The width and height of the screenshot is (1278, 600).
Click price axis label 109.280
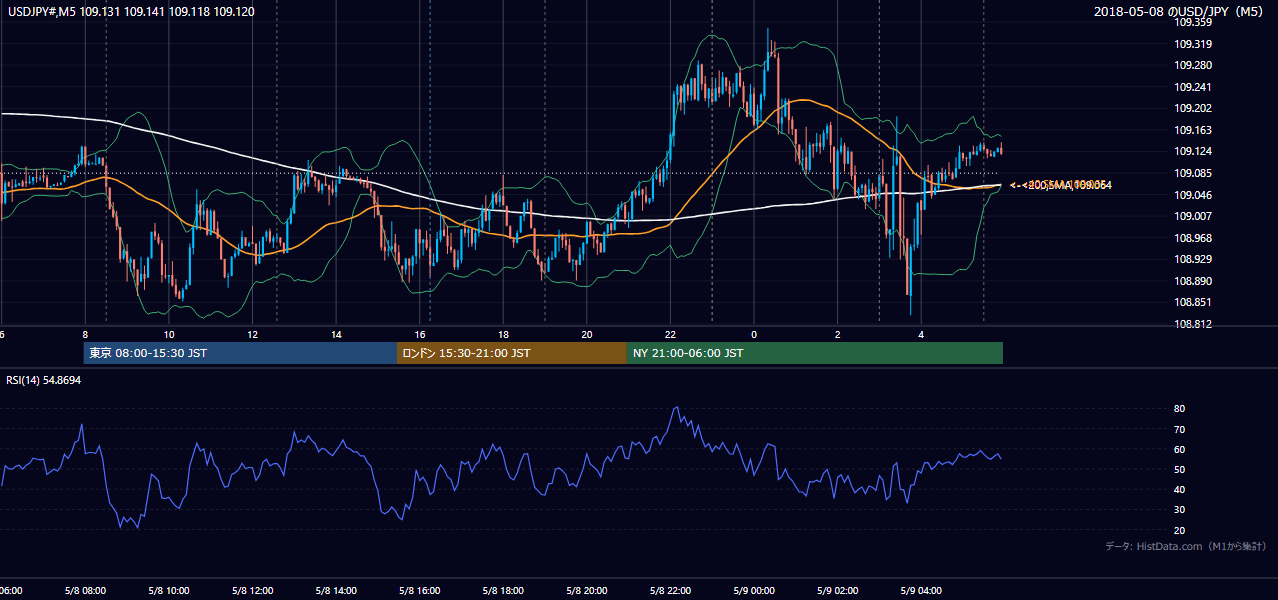point(1194,65)
